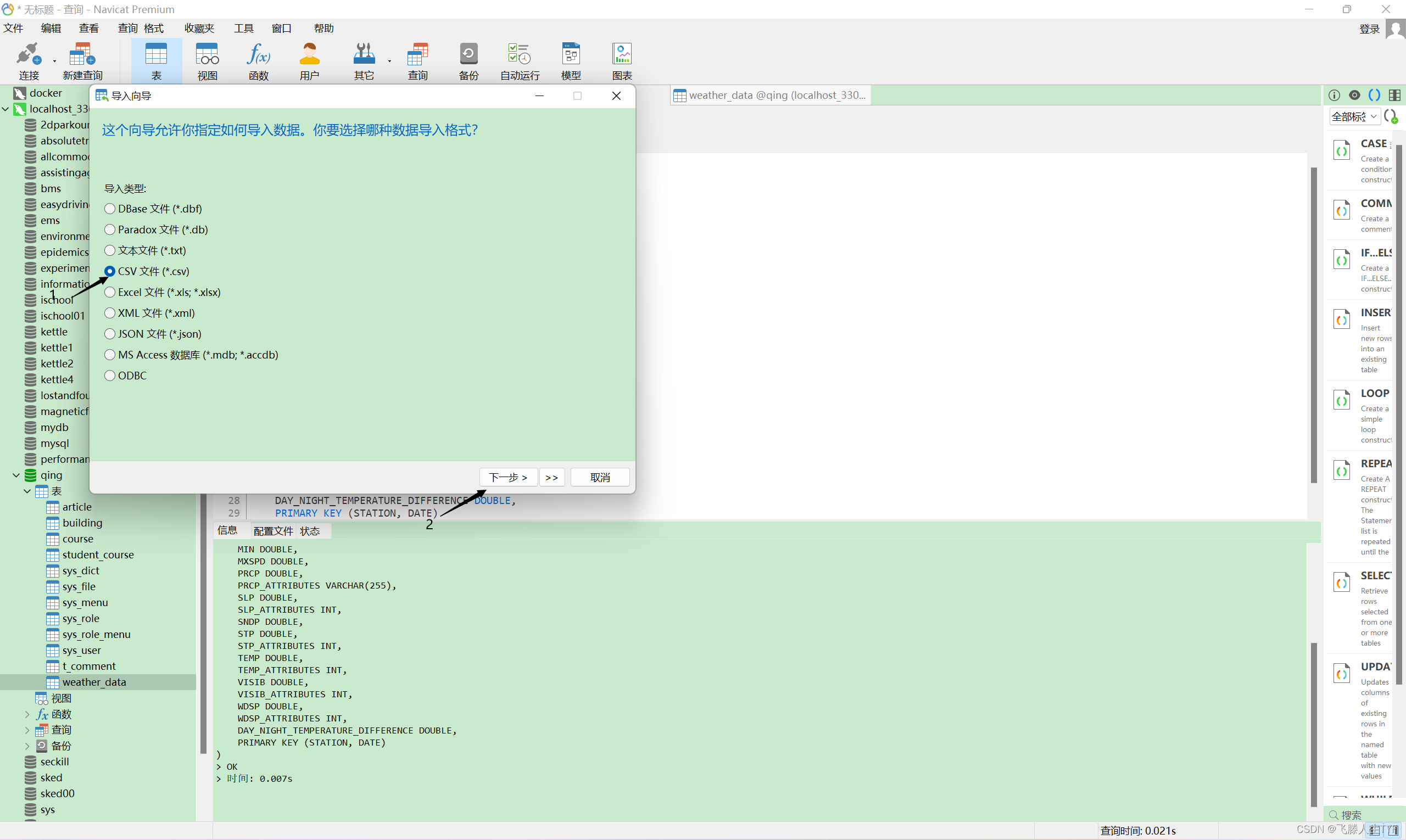Viewport: 1406px width, 840px height.
Task: Click the 连接 (Connect) toolbar icon
Action: pos(27,62)
